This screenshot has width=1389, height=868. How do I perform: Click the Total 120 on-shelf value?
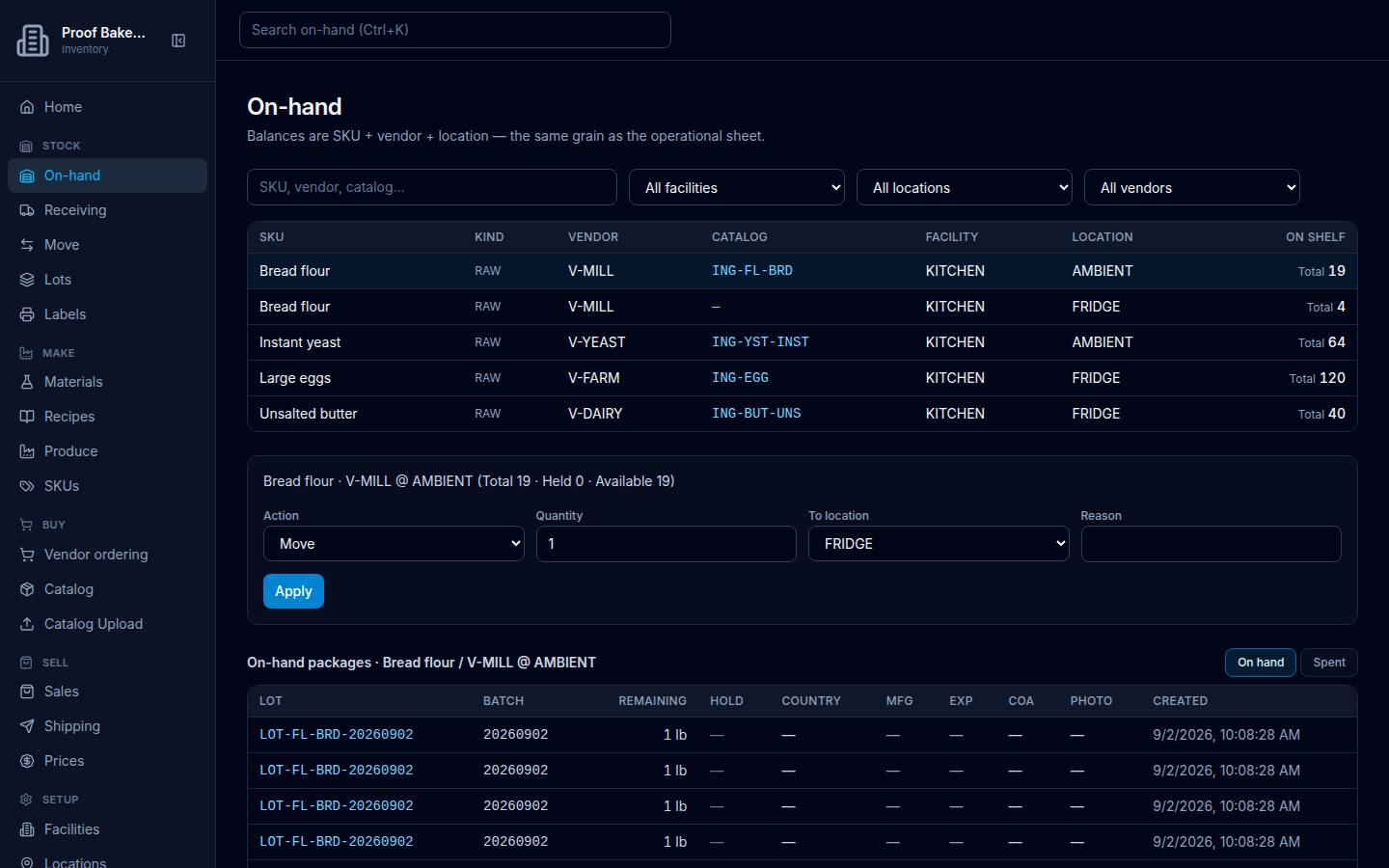[1317, 378]
